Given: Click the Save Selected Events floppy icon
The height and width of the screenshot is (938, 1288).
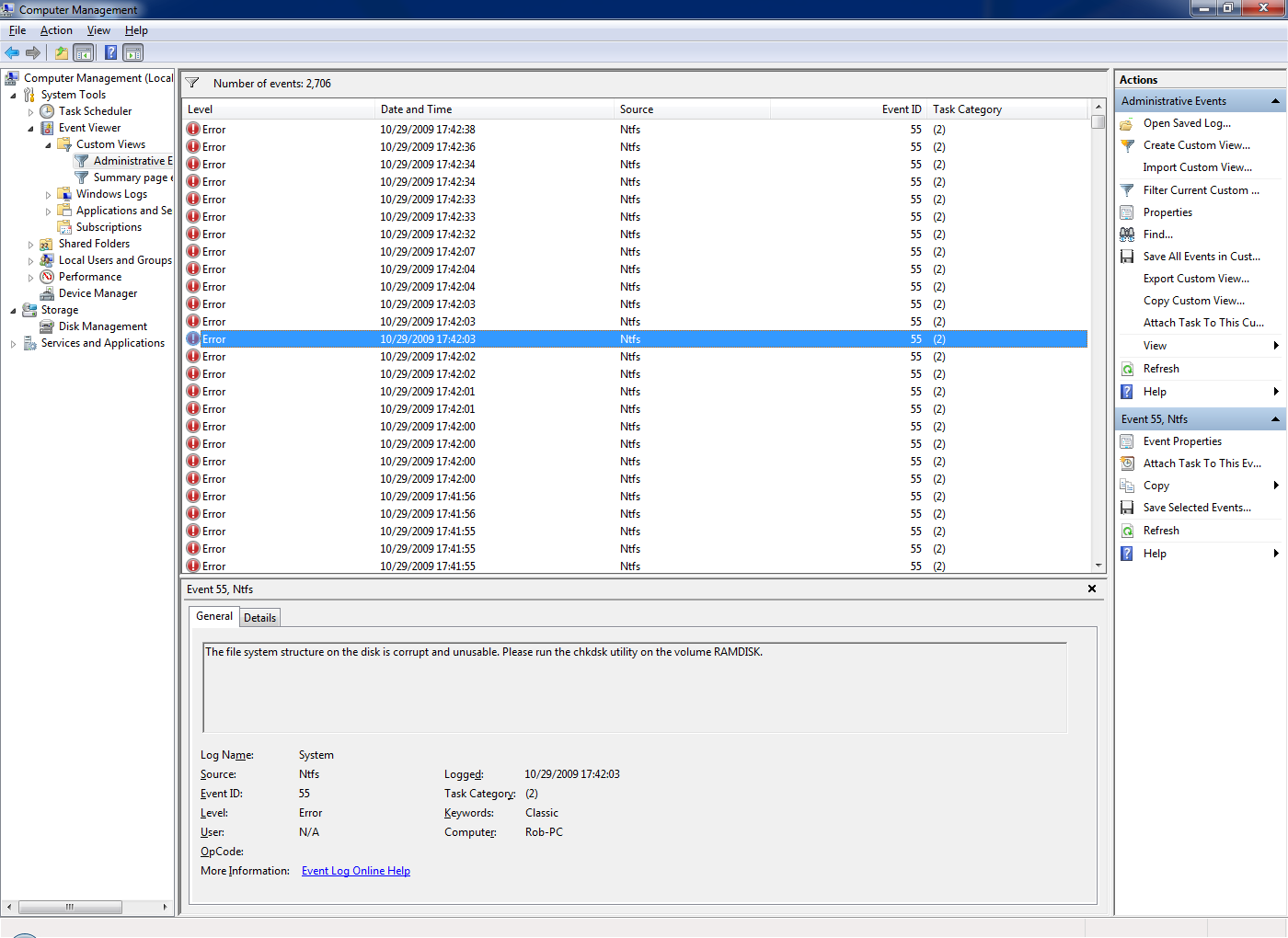Looking at the screenshot, I should 1127,508.
